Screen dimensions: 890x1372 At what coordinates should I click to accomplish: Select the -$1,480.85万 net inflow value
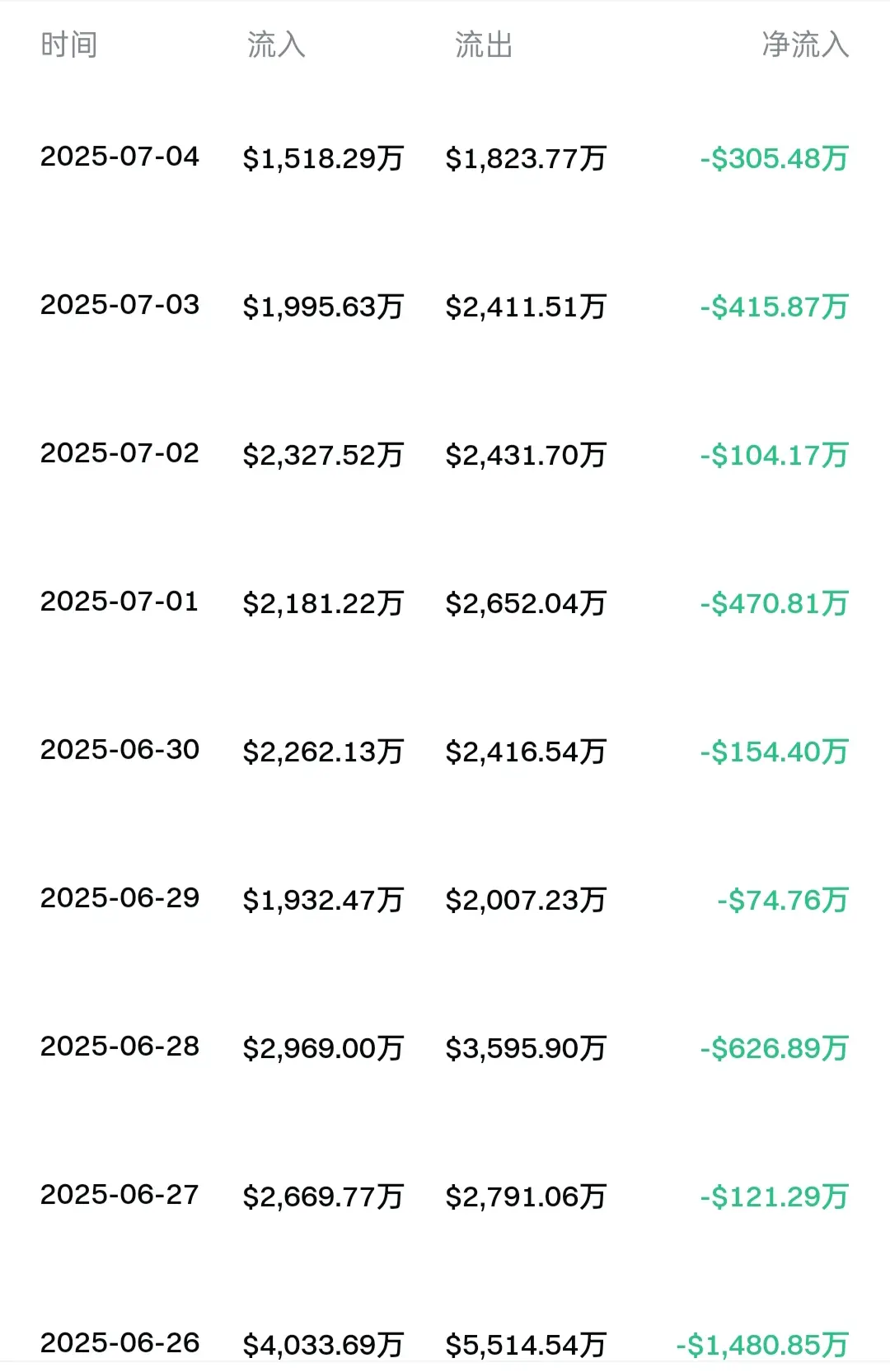pos(762,1345)
